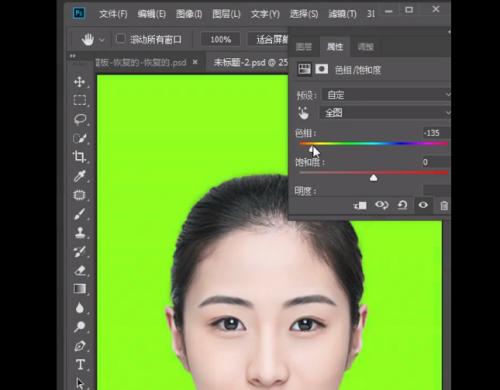
Task: Click the hue value field showing -135
Action: click(437, 133)
